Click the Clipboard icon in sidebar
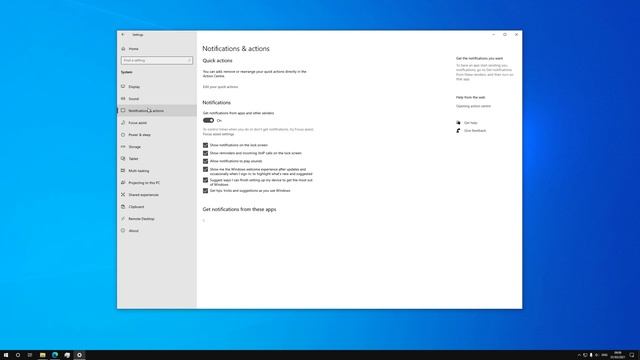The height and width of the screenshot is (360, 640). [x=123, y=207]
